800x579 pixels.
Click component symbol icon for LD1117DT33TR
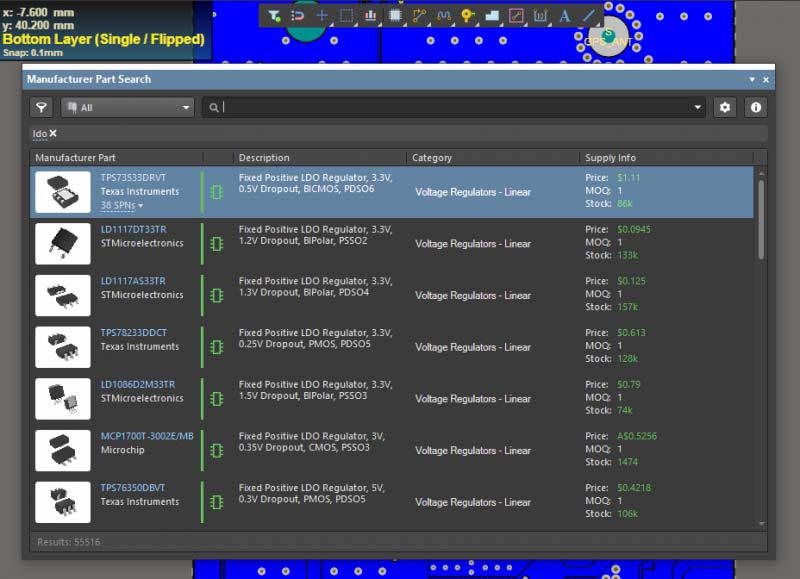(217, 244)
